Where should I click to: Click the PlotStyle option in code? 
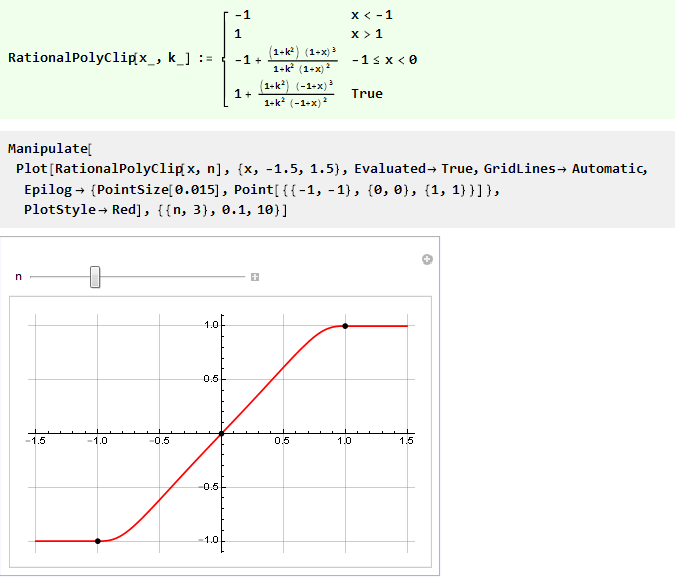coord(60,210)
